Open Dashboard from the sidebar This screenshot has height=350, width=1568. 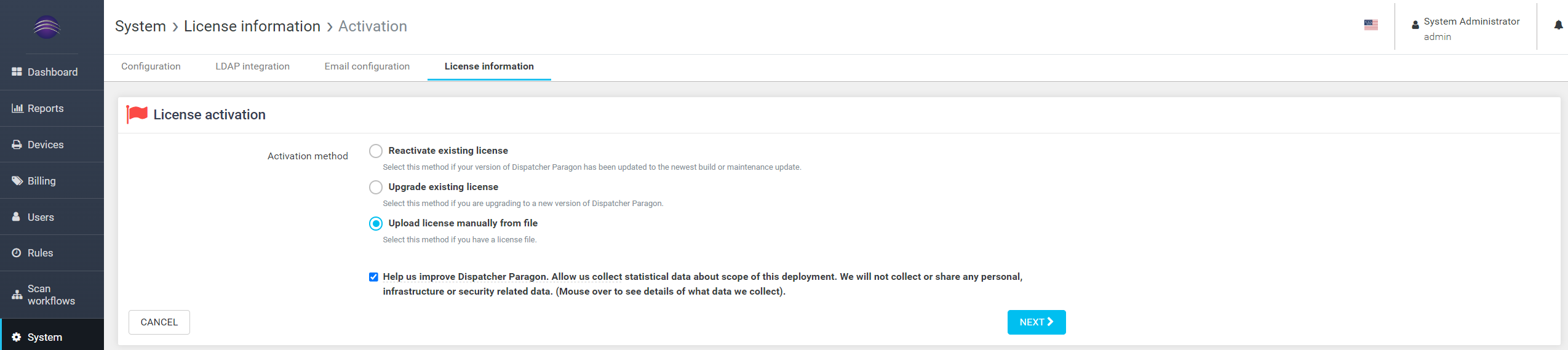pos(52,72)
